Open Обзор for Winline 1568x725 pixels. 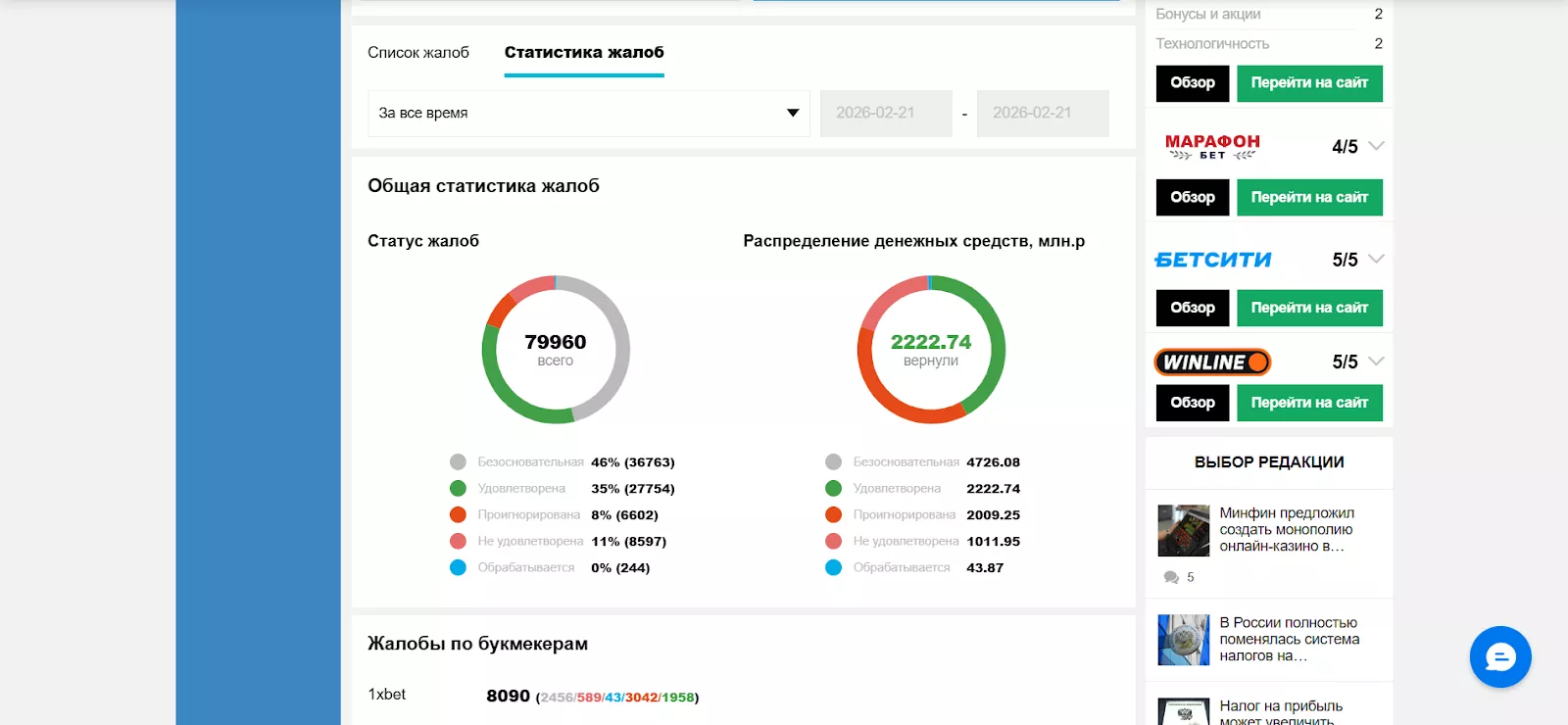[x=1193, y=403]
